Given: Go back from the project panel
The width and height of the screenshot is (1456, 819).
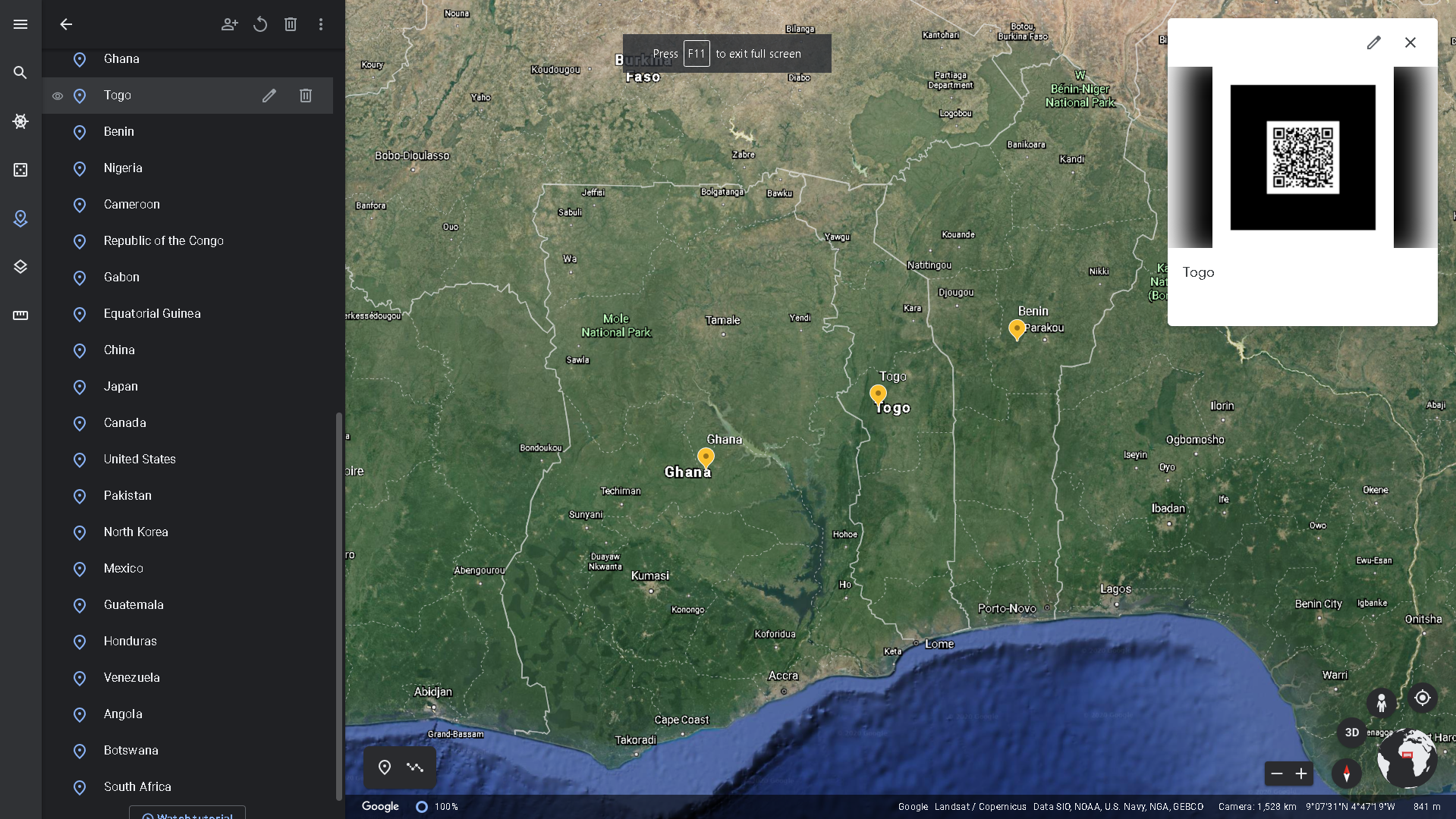Looking at the screenshot, I should 66,24.
